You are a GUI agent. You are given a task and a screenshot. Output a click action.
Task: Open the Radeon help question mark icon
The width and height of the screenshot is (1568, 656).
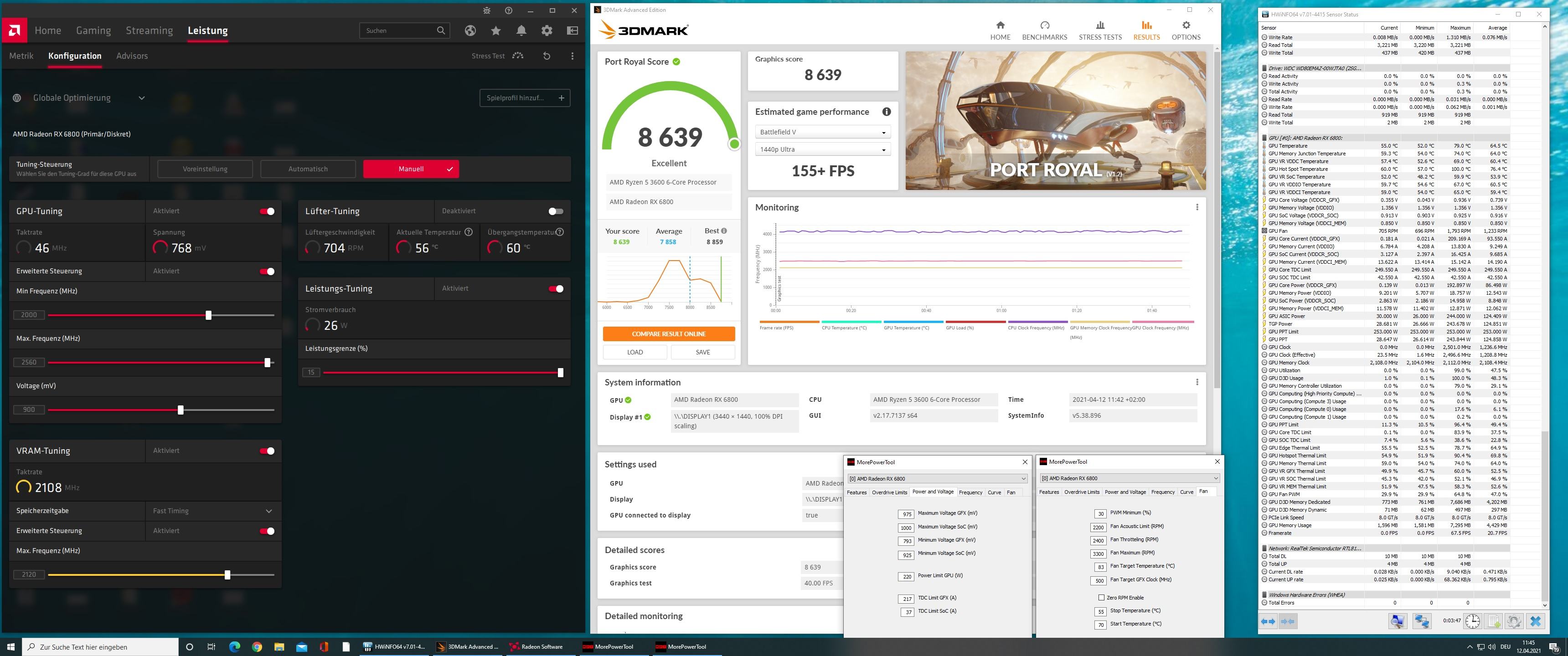[x=509, y=10]
